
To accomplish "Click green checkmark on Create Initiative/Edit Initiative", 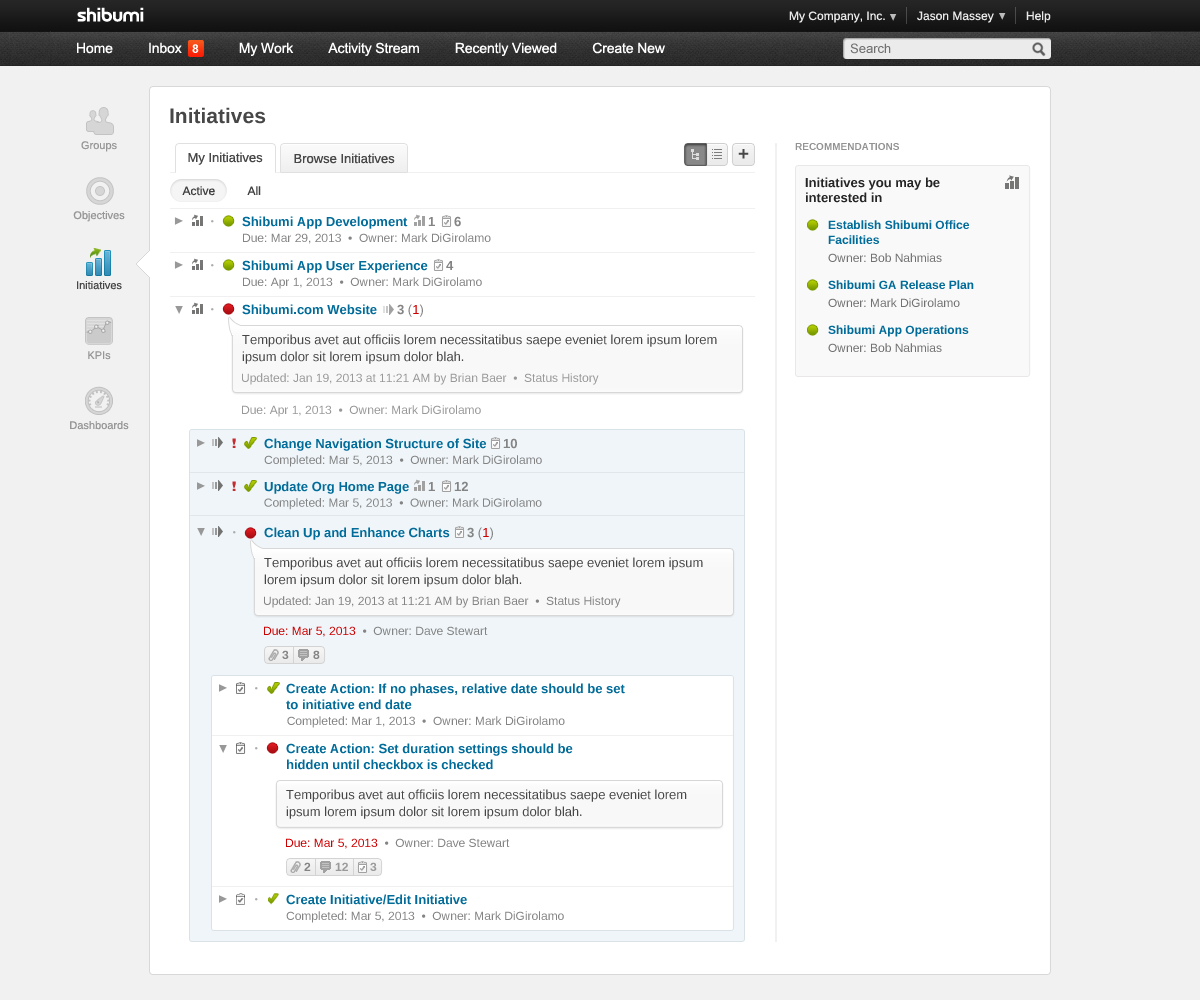I will [x=272, y=898].
